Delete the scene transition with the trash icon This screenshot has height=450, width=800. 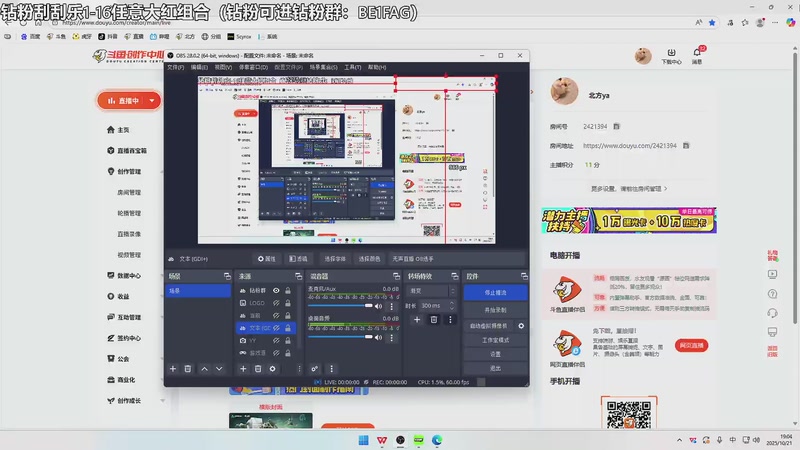[x=434, y=319]
